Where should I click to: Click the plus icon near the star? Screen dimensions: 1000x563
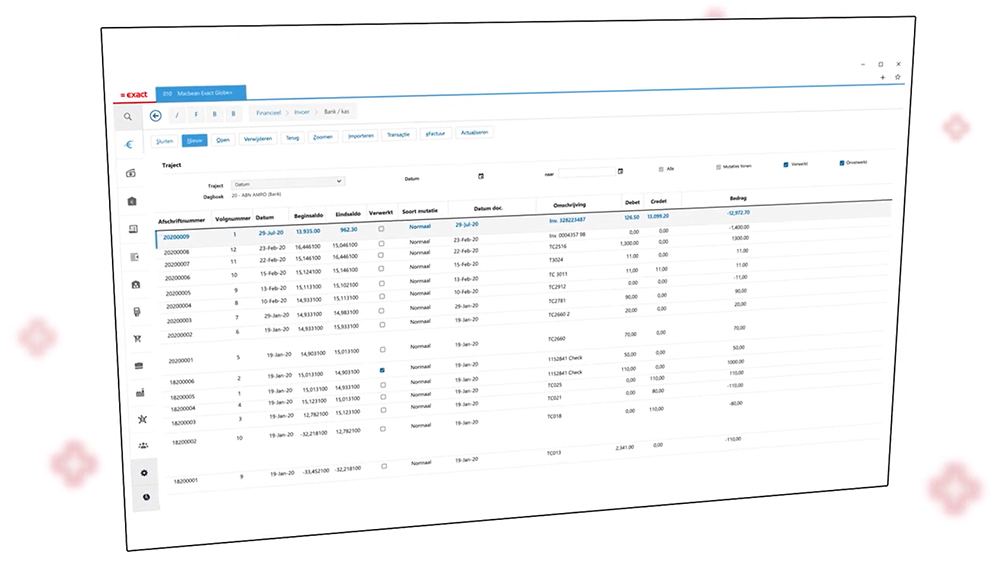click(882, 77)
